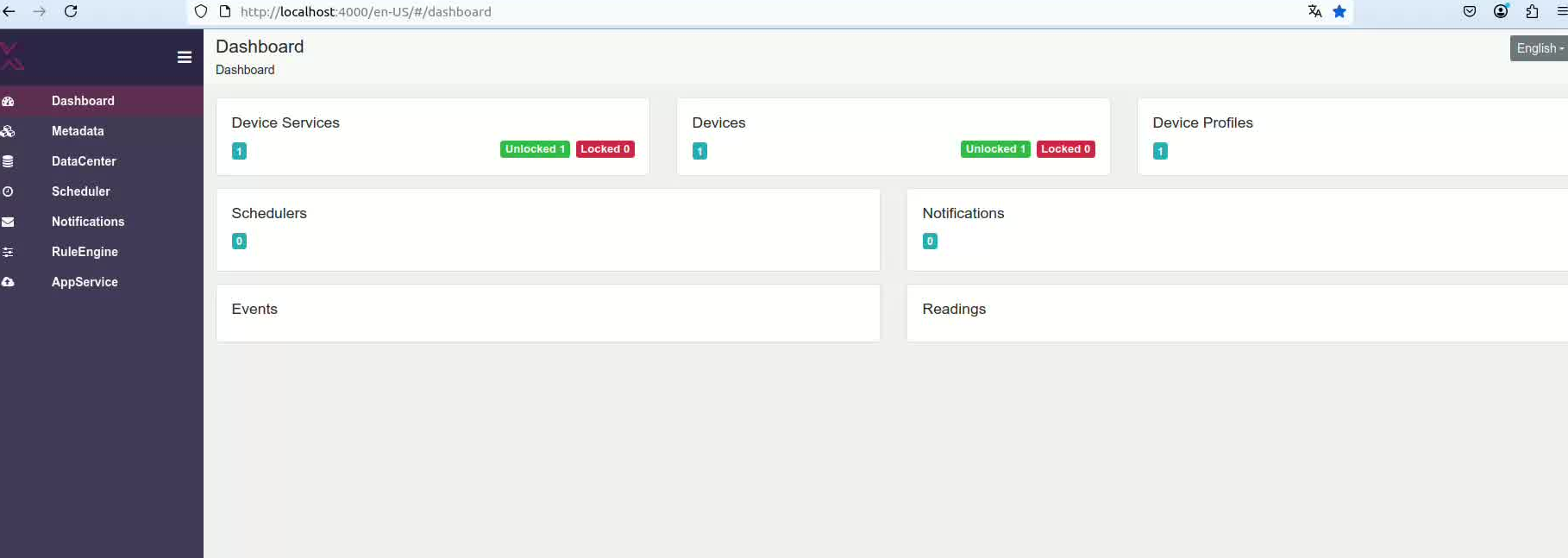Select RuleEngine in the sidebar
This screenshot has height=558, width=1568.
click(85, 252)
